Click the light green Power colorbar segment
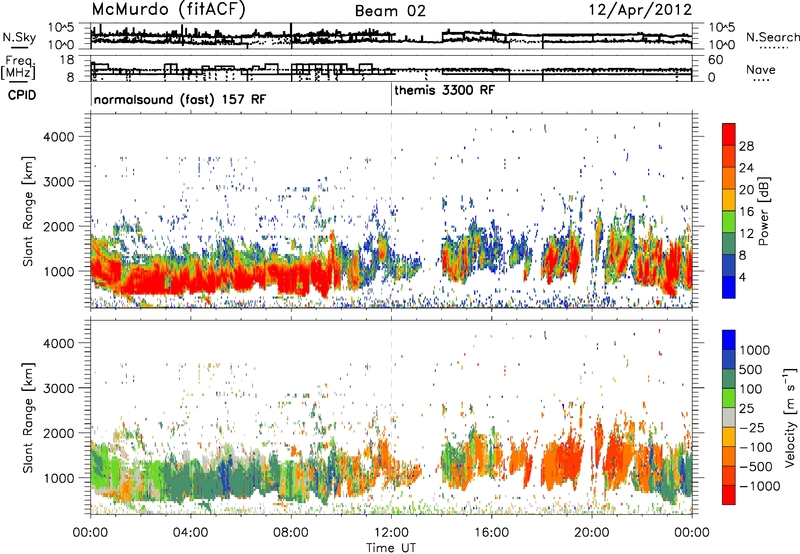Screen dimensions: 800x554 [729, 222]
